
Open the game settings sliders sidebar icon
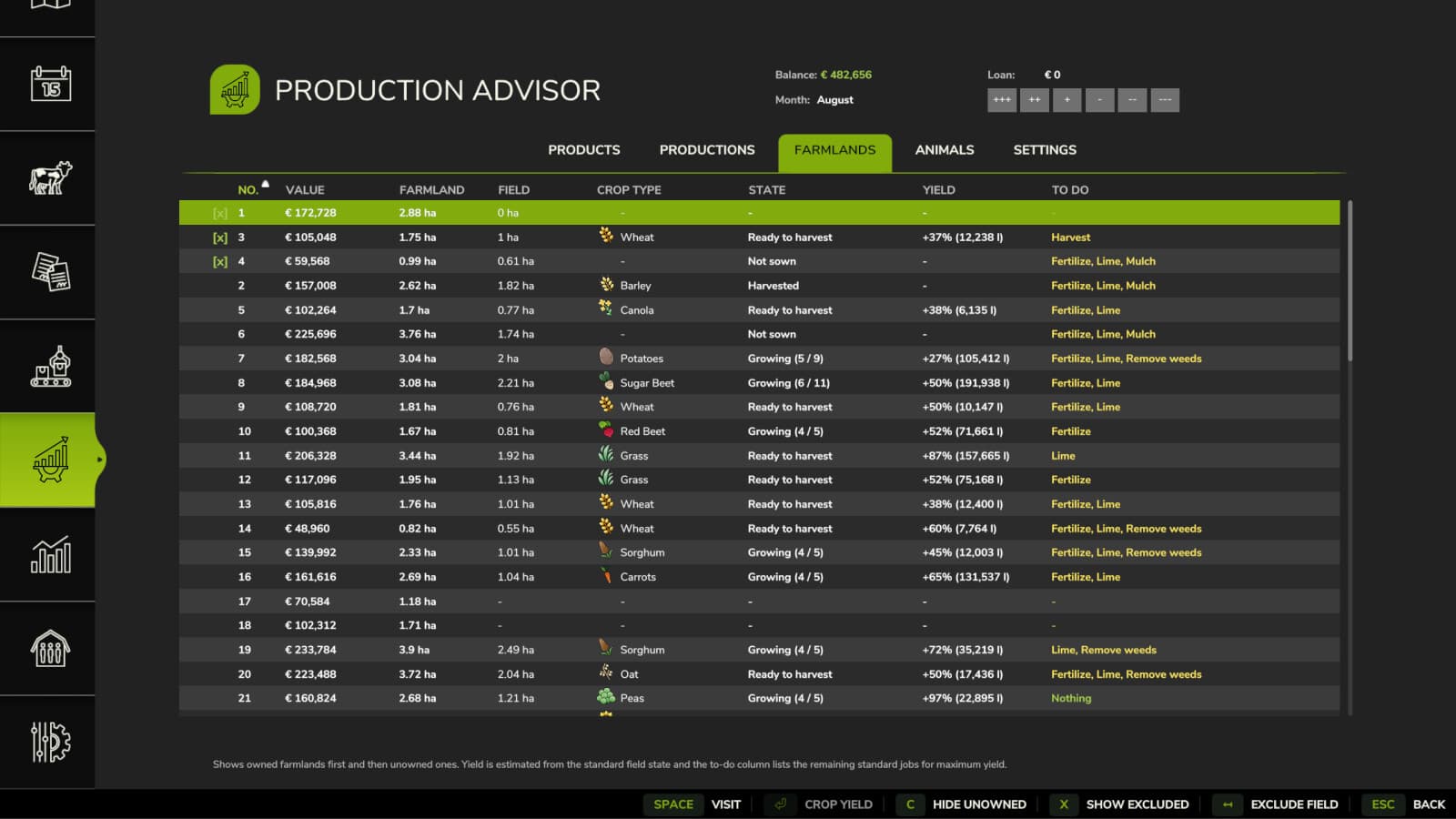pos(50,742)
